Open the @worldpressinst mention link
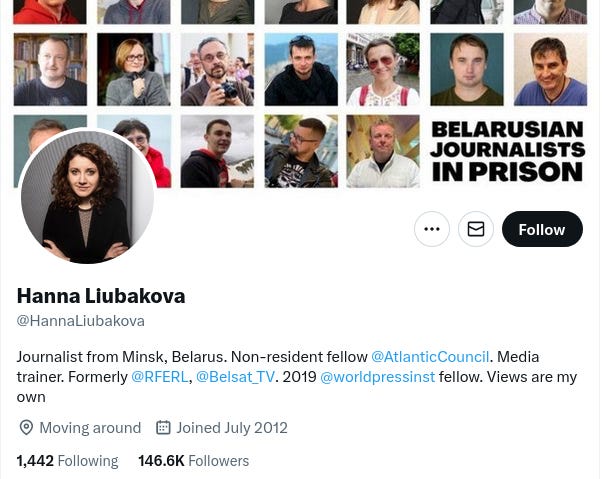 [377, 377]
